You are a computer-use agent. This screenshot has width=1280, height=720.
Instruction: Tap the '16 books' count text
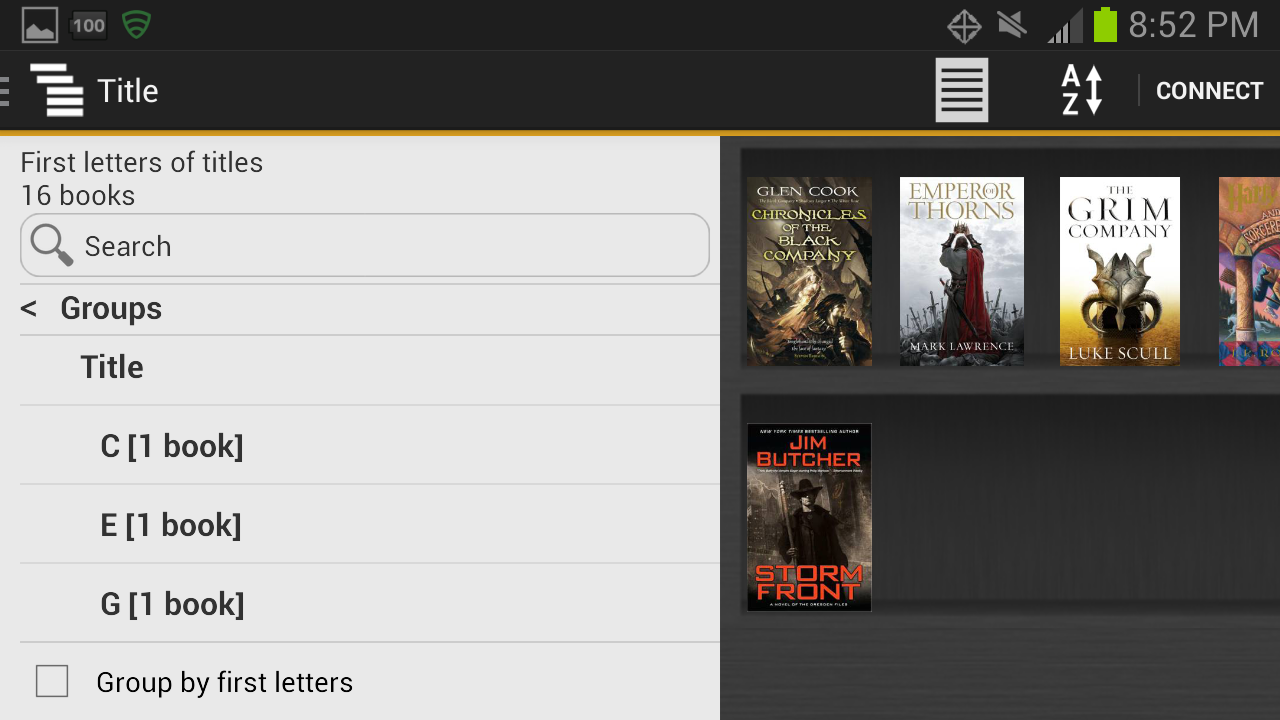[78, 195]
